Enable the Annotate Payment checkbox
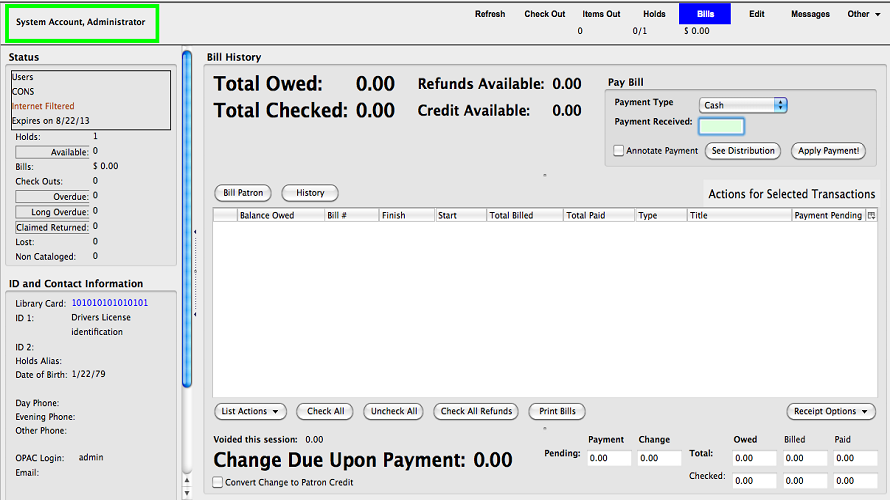The image size is (890, 500). (x=619, y=151)
